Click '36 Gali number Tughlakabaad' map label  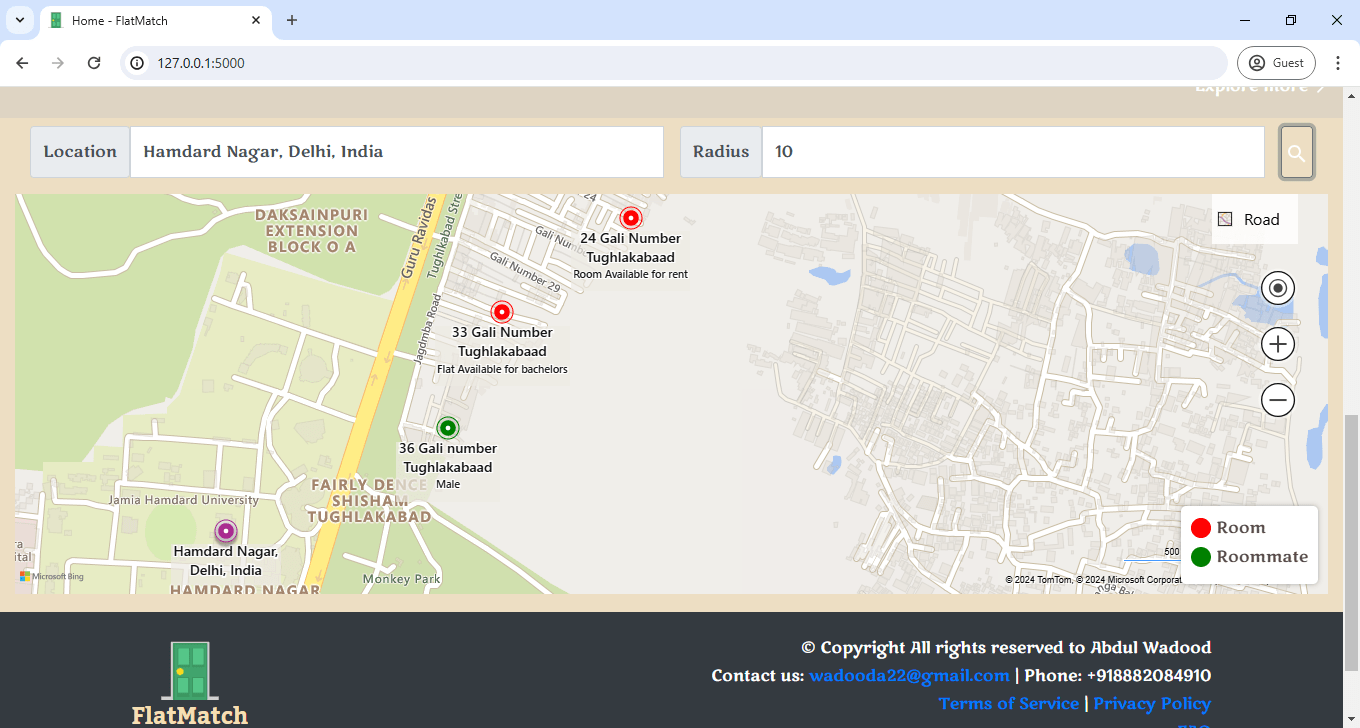[x=448, y=458]
